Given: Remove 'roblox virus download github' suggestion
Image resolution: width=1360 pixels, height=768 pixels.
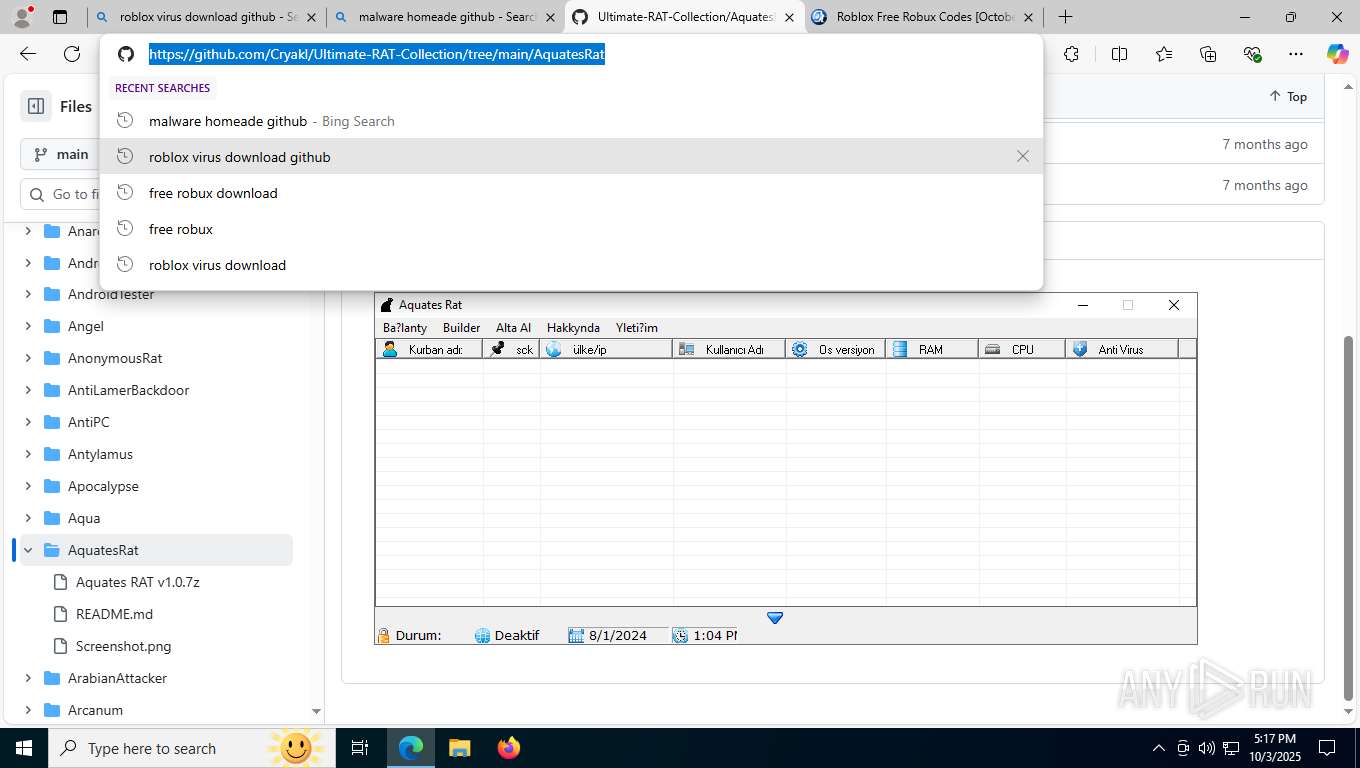Looking at the screenshot, I should [1022, 156].
